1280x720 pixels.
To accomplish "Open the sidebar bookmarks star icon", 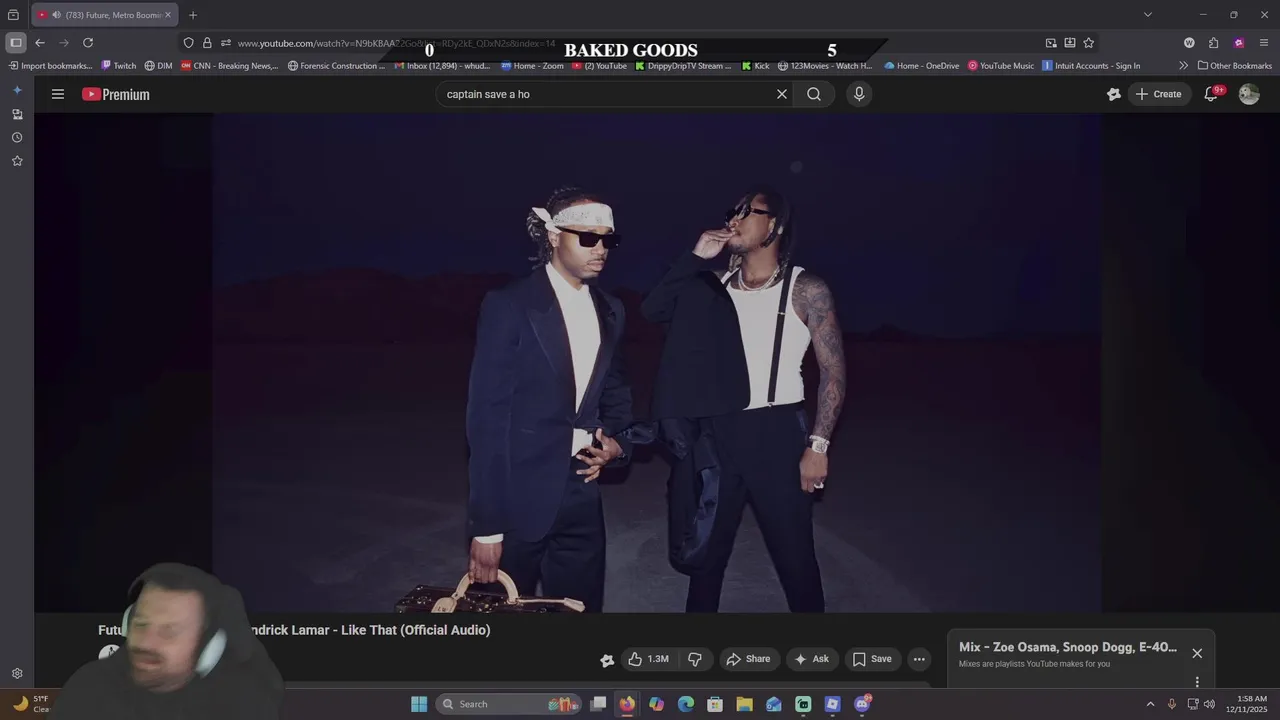I will click(x=17, y=161).
